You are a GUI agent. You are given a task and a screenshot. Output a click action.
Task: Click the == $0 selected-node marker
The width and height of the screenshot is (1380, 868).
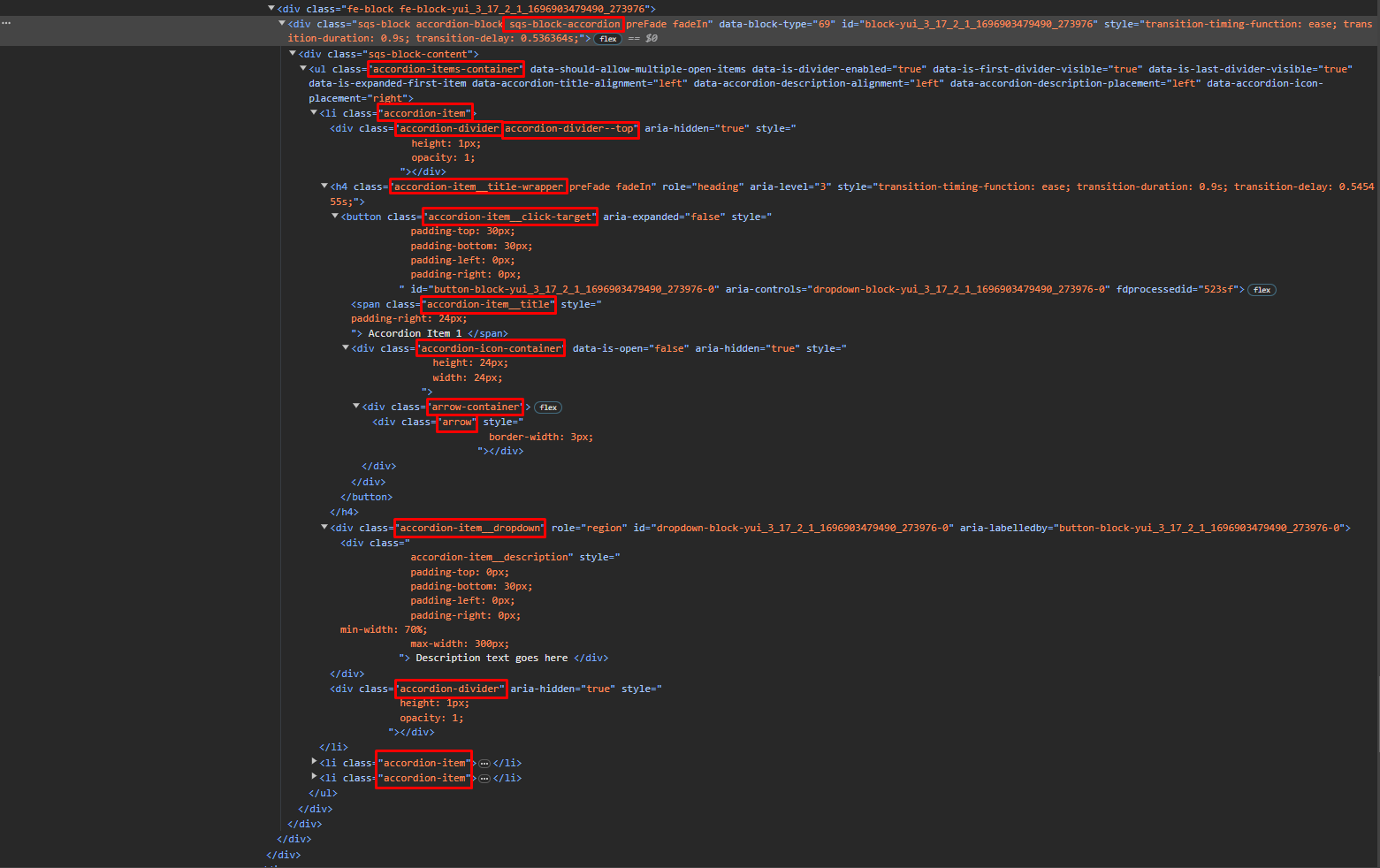point(643,39)
